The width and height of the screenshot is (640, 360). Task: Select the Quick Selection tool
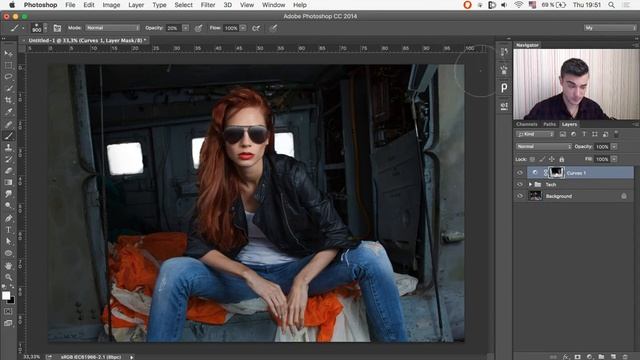pyautogui.click(x=8, y=88)
